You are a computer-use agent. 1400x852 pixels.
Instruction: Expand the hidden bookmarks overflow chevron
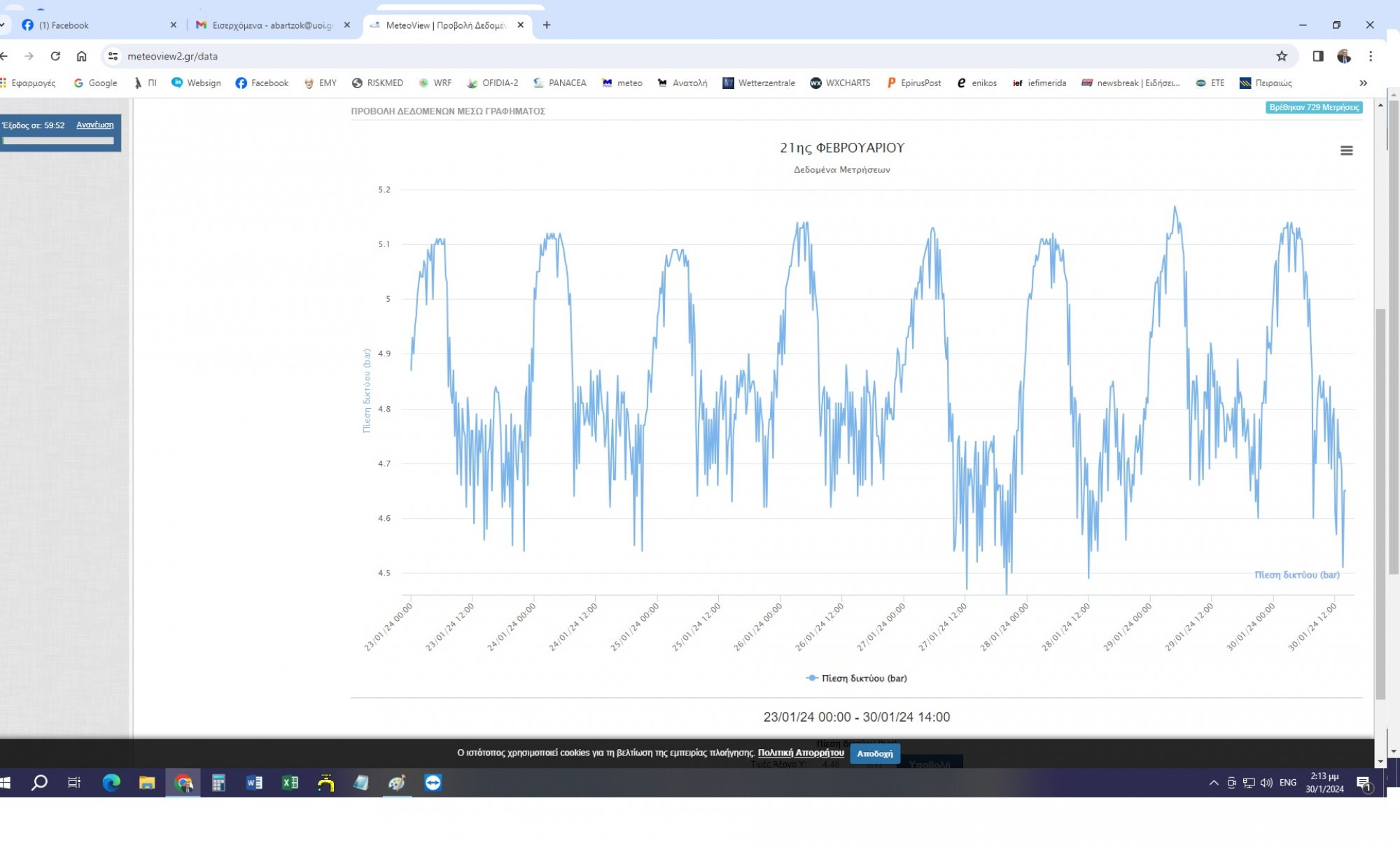coord(1363,83)
